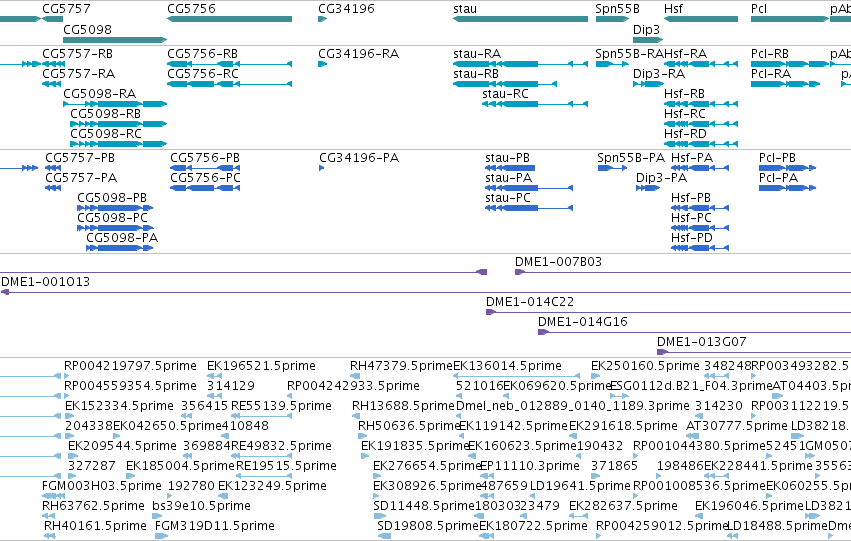851x541 pixels.
Task: Select transcript Hsf-RC
Action: [x=685, y=114]
